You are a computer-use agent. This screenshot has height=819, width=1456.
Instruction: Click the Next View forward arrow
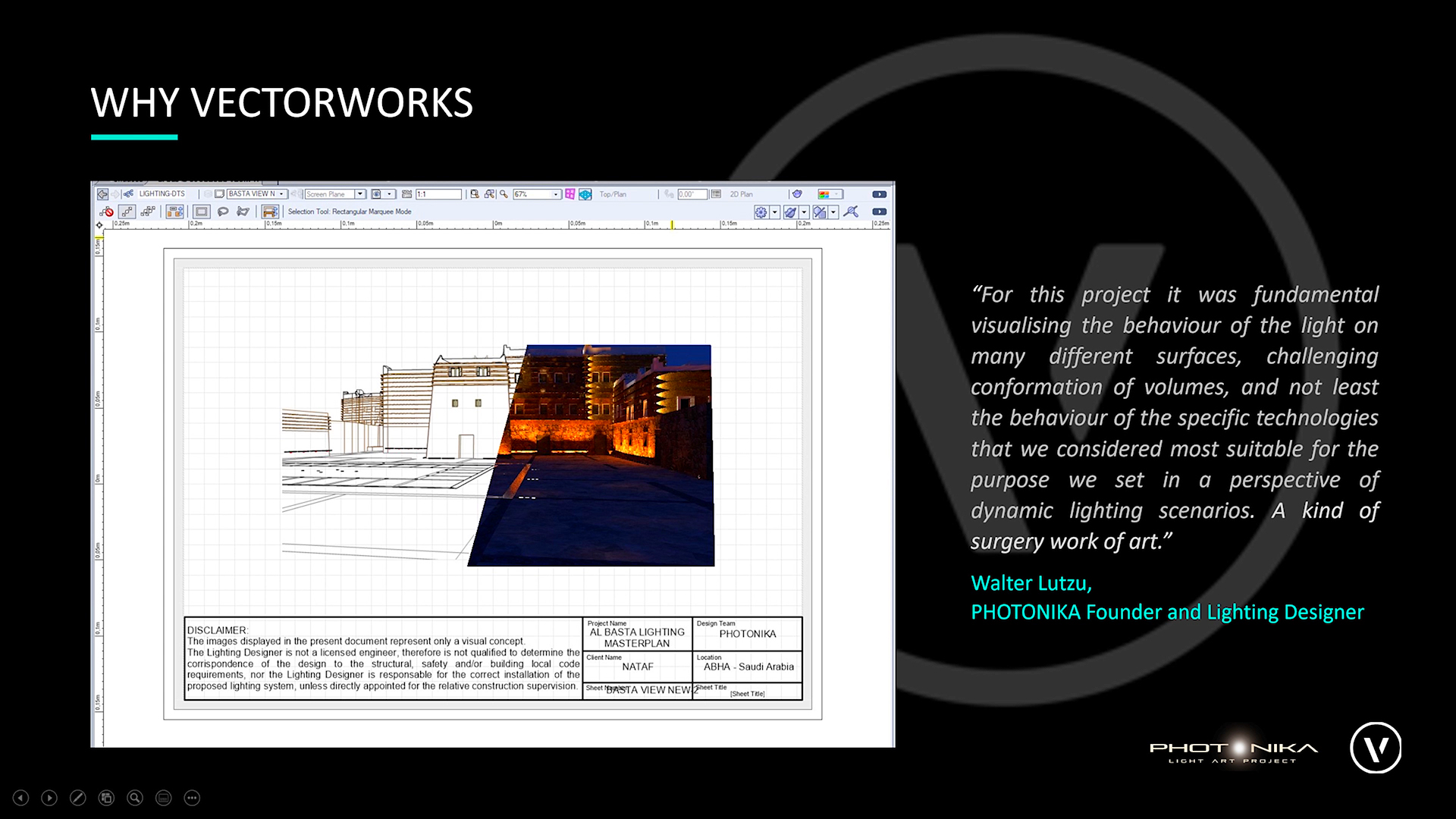[x=115, y=194]
